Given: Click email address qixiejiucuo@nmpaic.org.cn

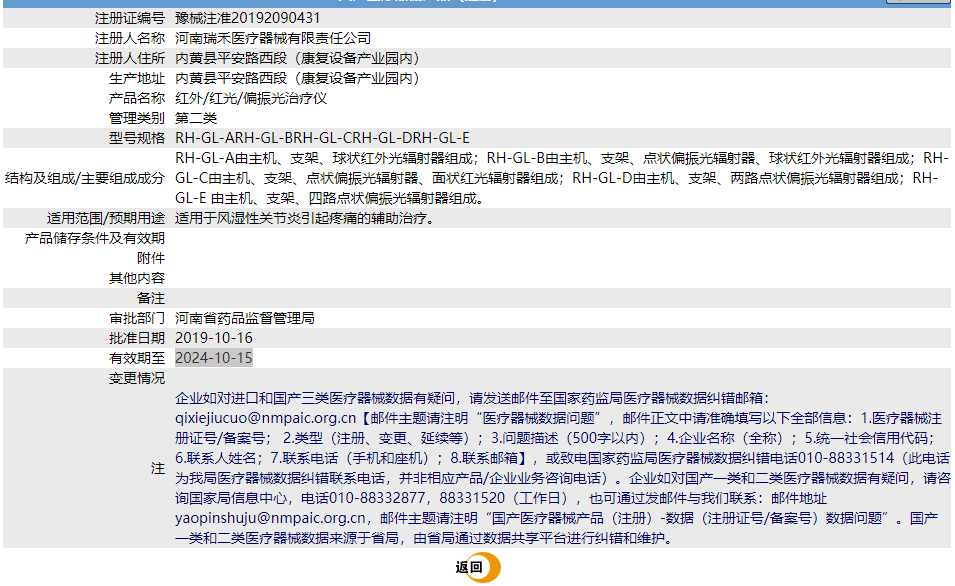Looking at the screenshot, I should point(266,418).
